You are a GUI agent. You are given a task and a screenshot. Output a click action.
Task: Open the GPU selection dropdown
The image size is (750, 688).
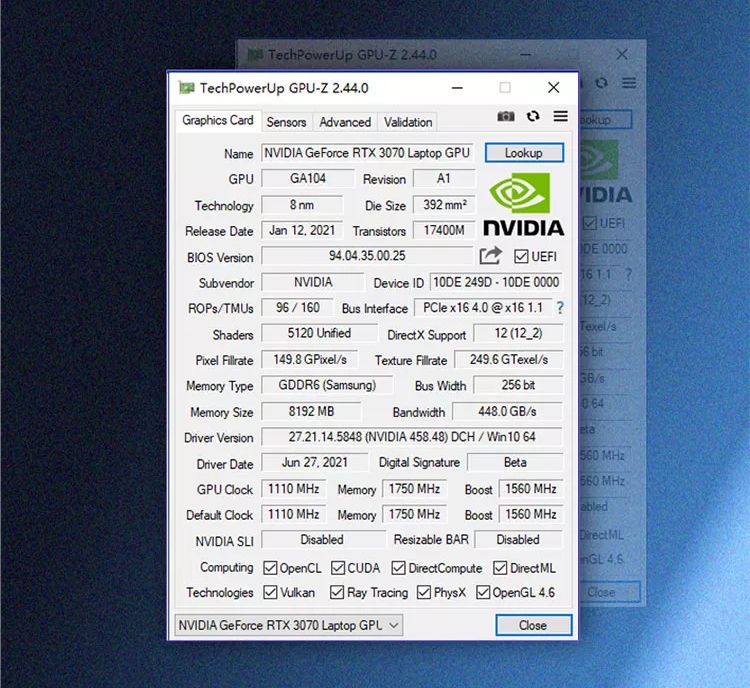(289, 625)
